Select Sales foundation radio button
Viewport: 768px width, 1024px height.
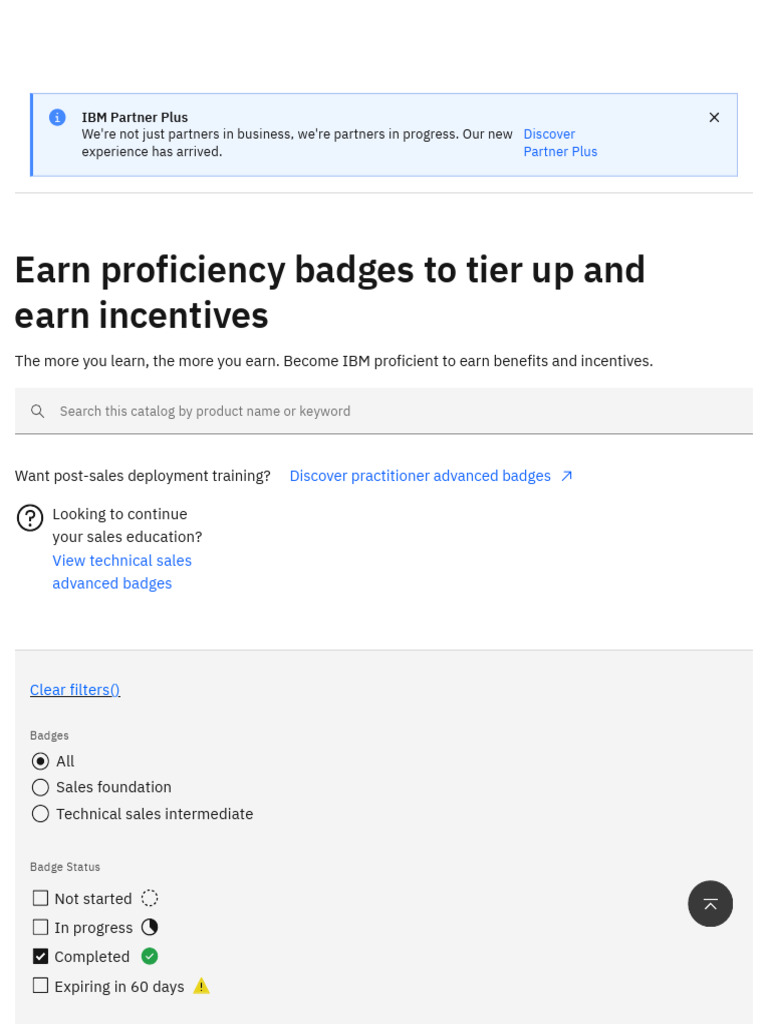point(40,787)
